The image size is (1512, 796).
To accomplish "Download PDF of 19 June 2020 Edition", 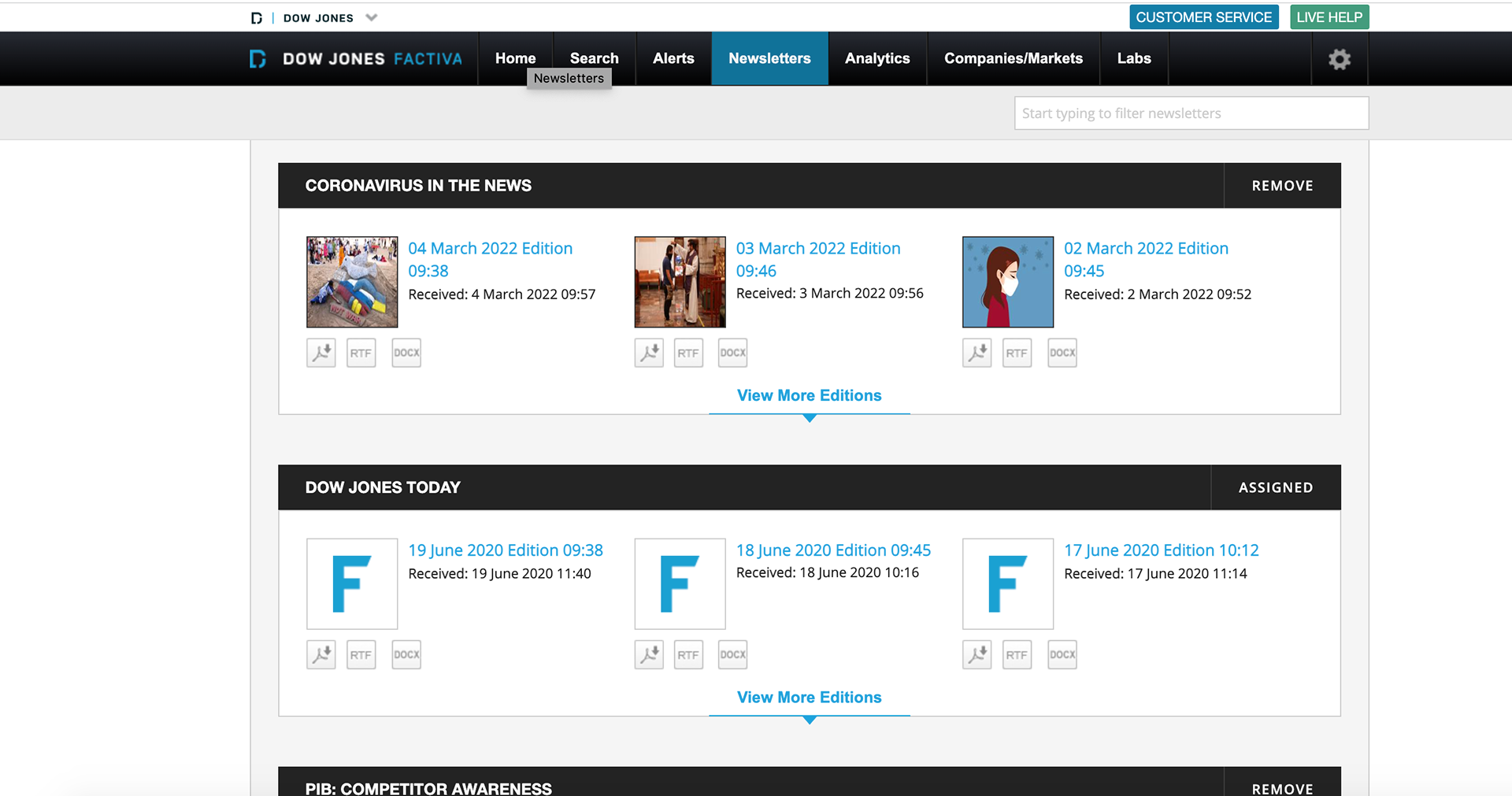I will (321, 654).
